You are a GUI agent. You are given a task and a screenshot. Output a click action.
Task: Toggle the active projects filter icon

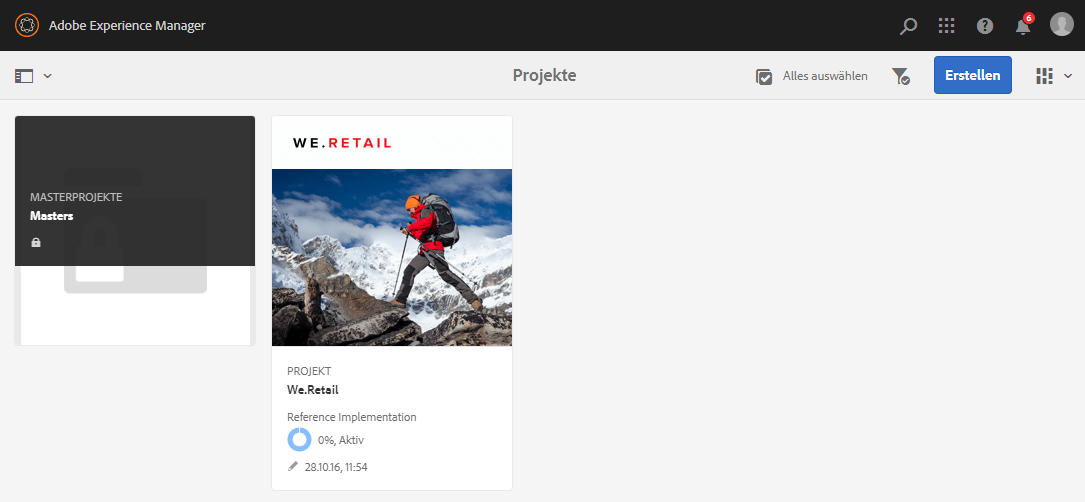point(900,76)
